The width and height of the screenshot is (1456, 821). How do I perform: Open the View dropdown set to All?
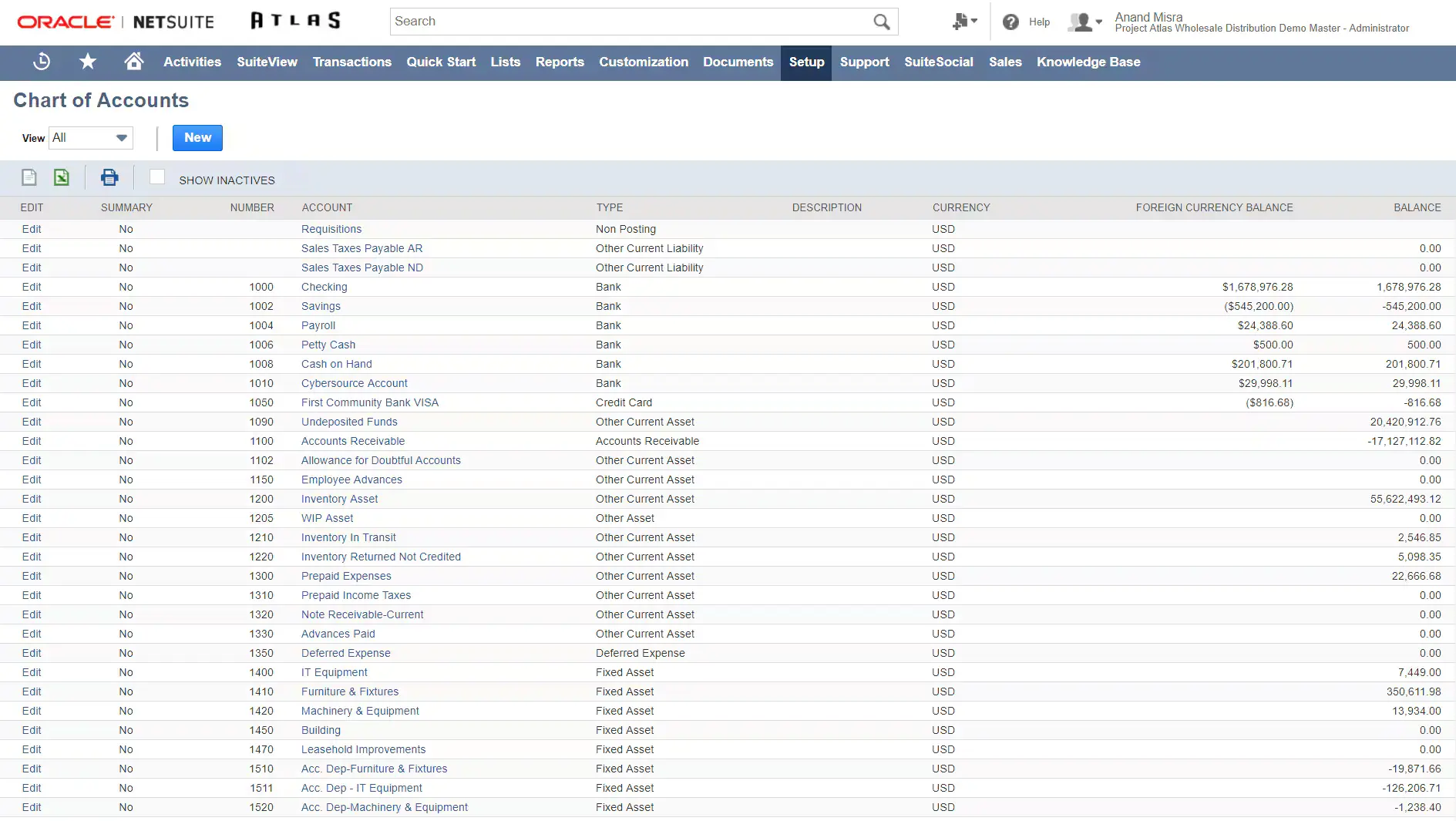(x=90, y=138)
